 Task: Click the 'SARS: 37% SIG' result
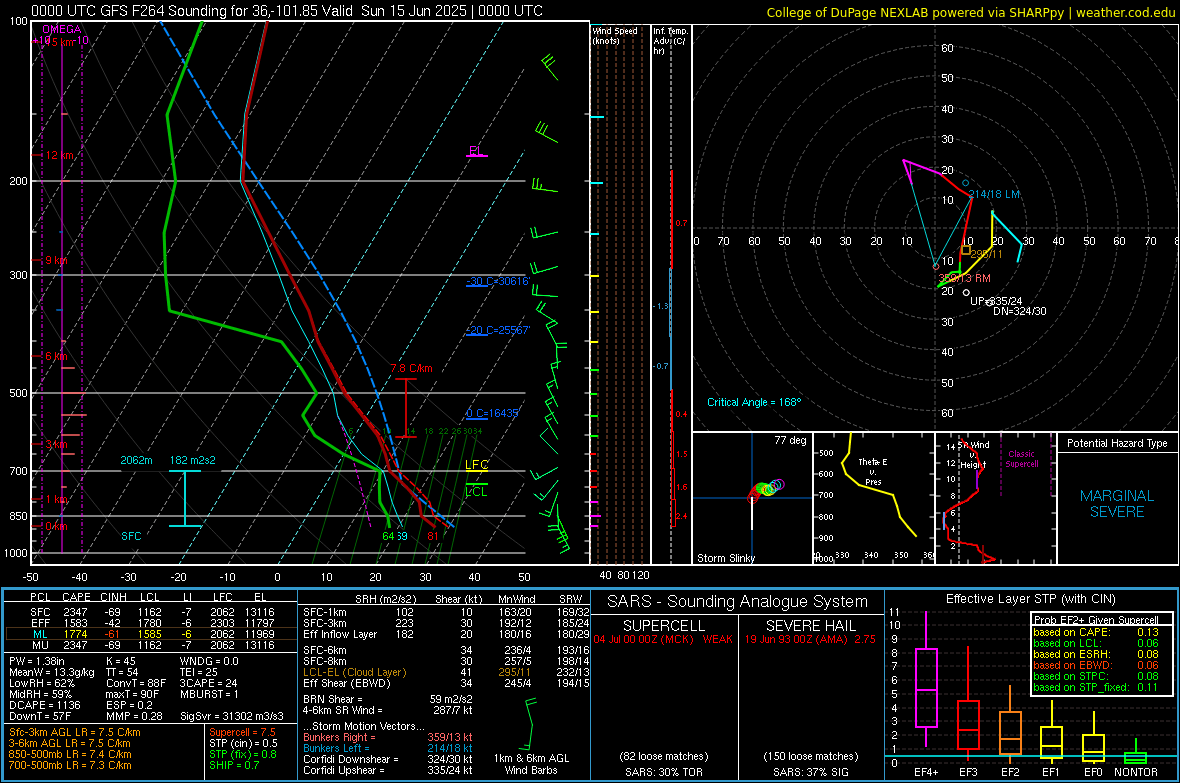click(x=810, y=772)
